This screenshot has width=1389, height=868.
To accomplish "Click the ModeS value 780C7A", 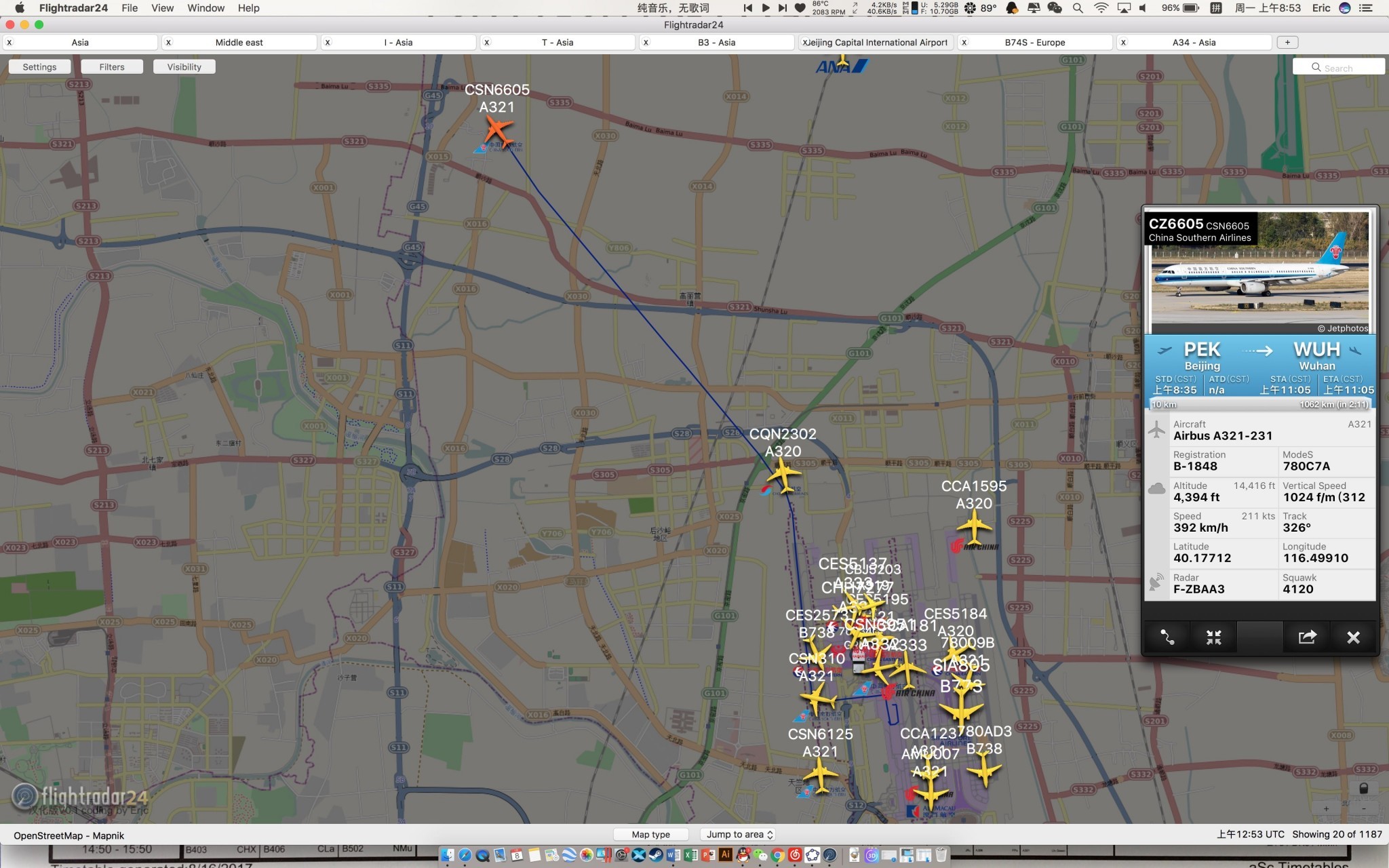I will tap(1306, 467).
